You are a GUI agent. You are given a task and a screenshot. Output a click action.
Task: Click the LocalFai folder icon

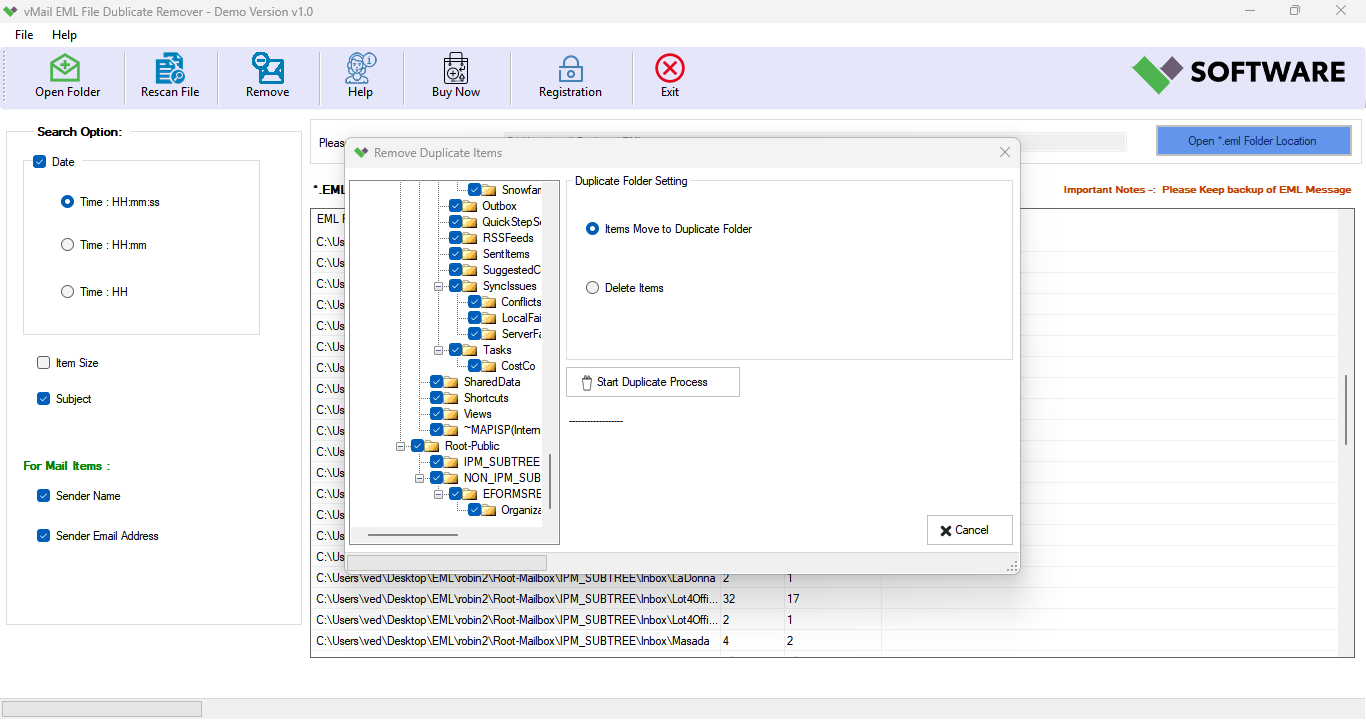489,318
